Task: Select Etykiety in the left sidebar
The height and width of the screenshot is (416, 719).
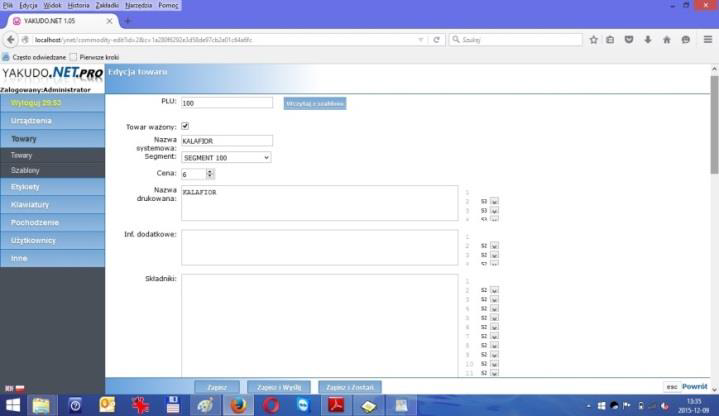Action: coord(52,186)
